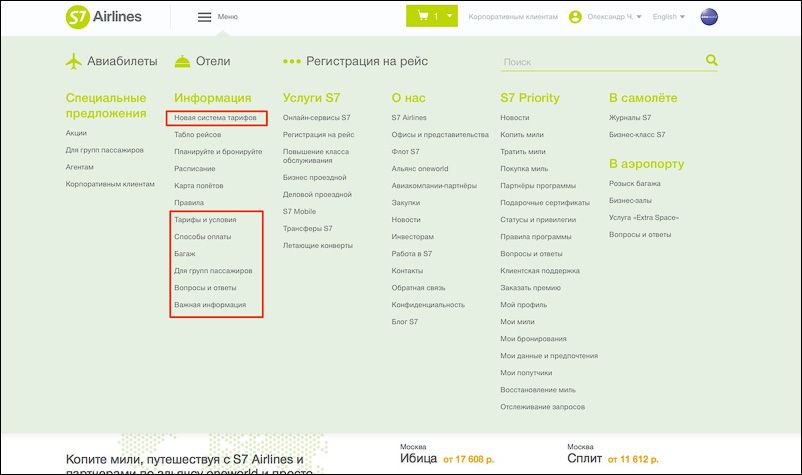Viewport: 802px width, 475px height.
Task: Open the Покупка миль link
Action: pos(524,169)
